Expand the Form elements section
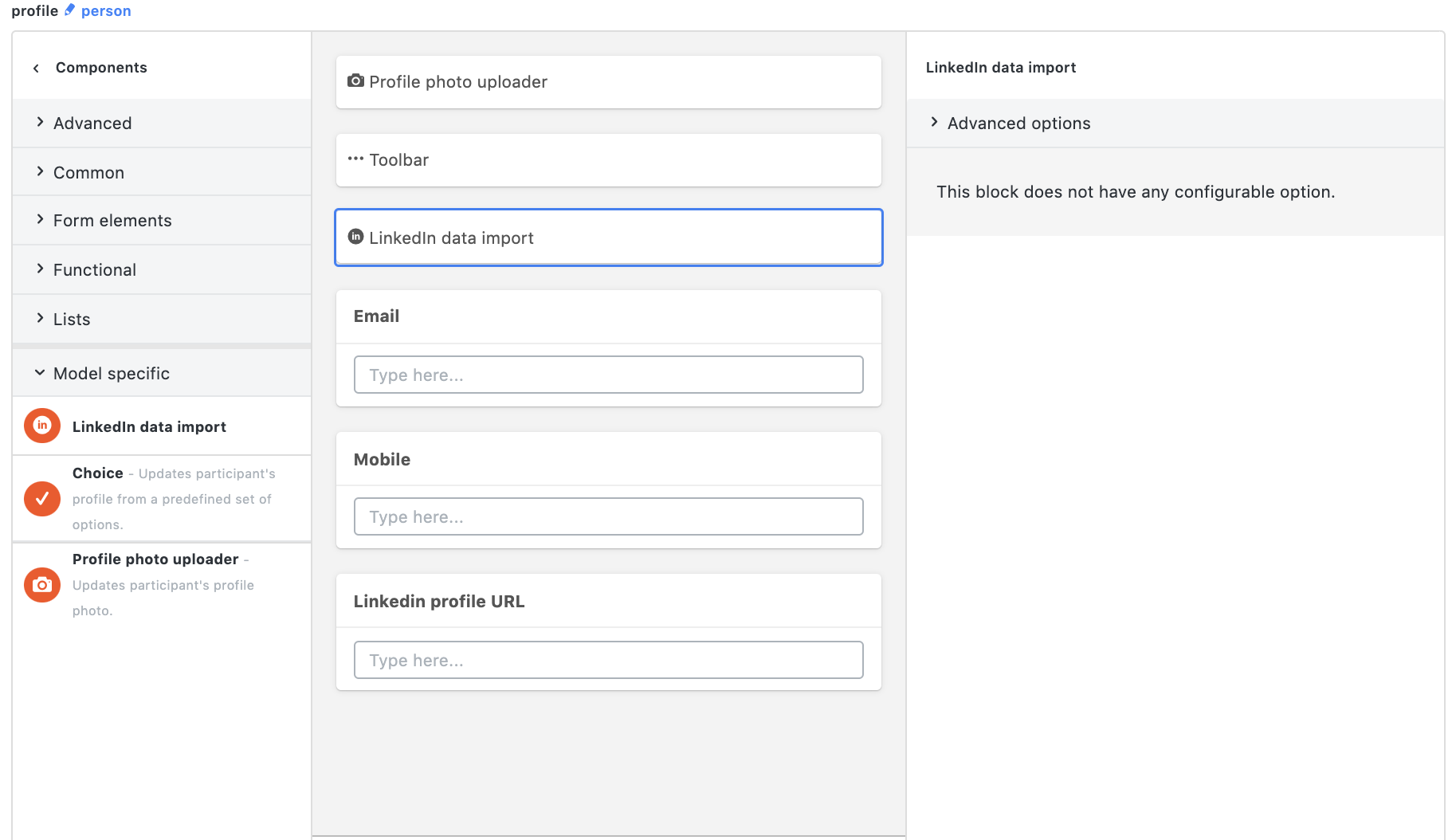 [112, 220]
